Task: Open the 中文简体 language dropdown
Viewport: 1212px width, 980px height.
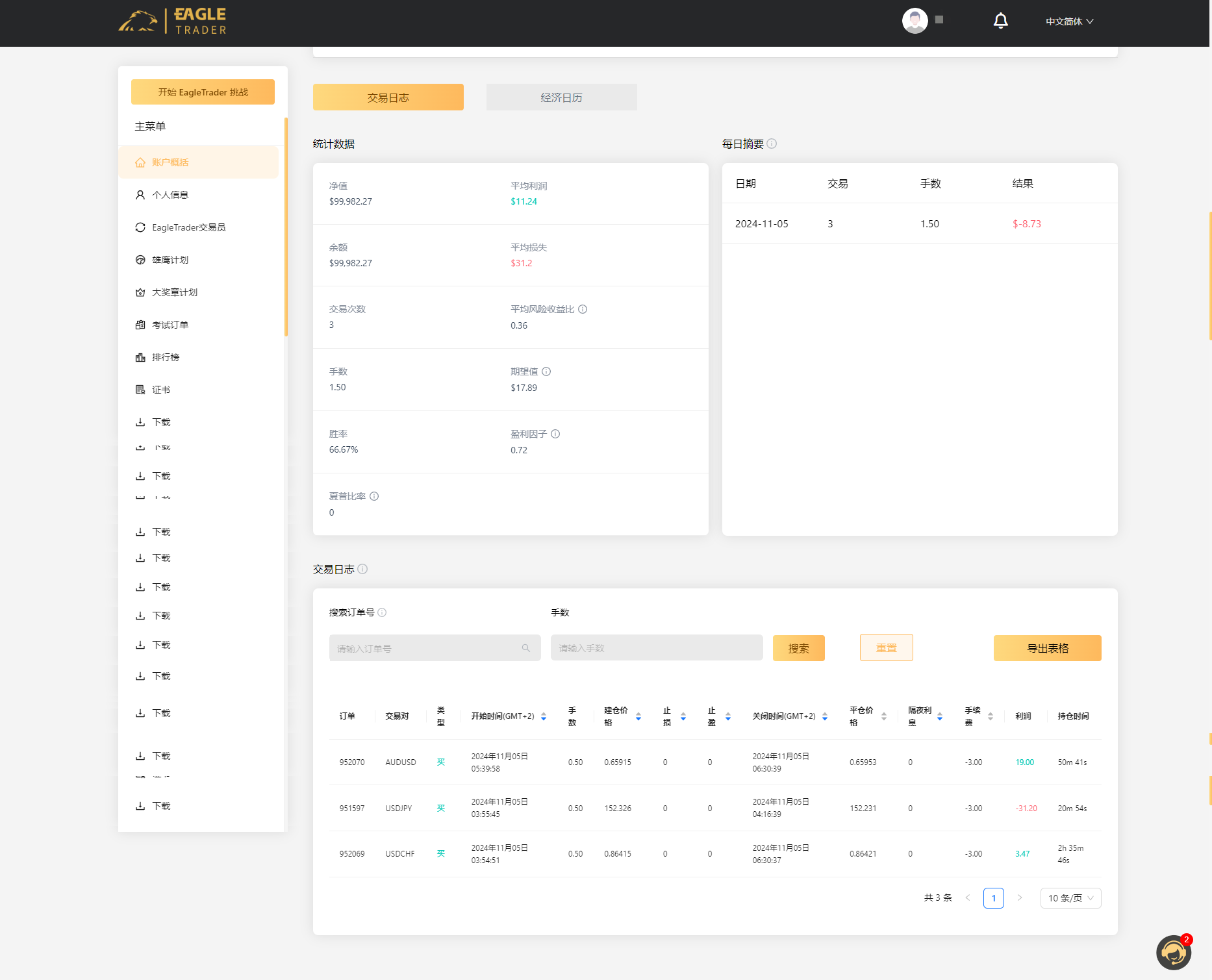Action: (1070, 21)
